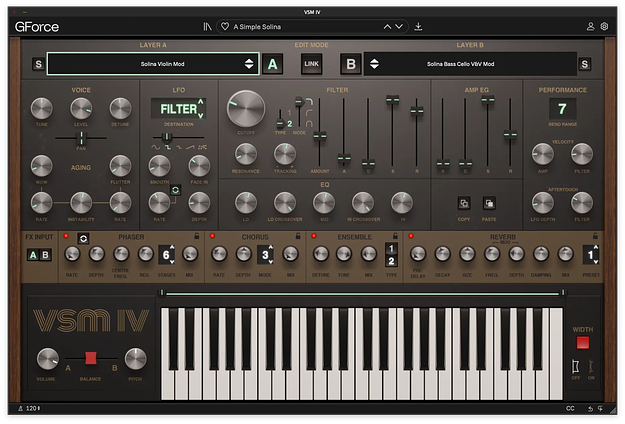
Task: Toggle the Phaser sync icon
Action: click(83, 238)
